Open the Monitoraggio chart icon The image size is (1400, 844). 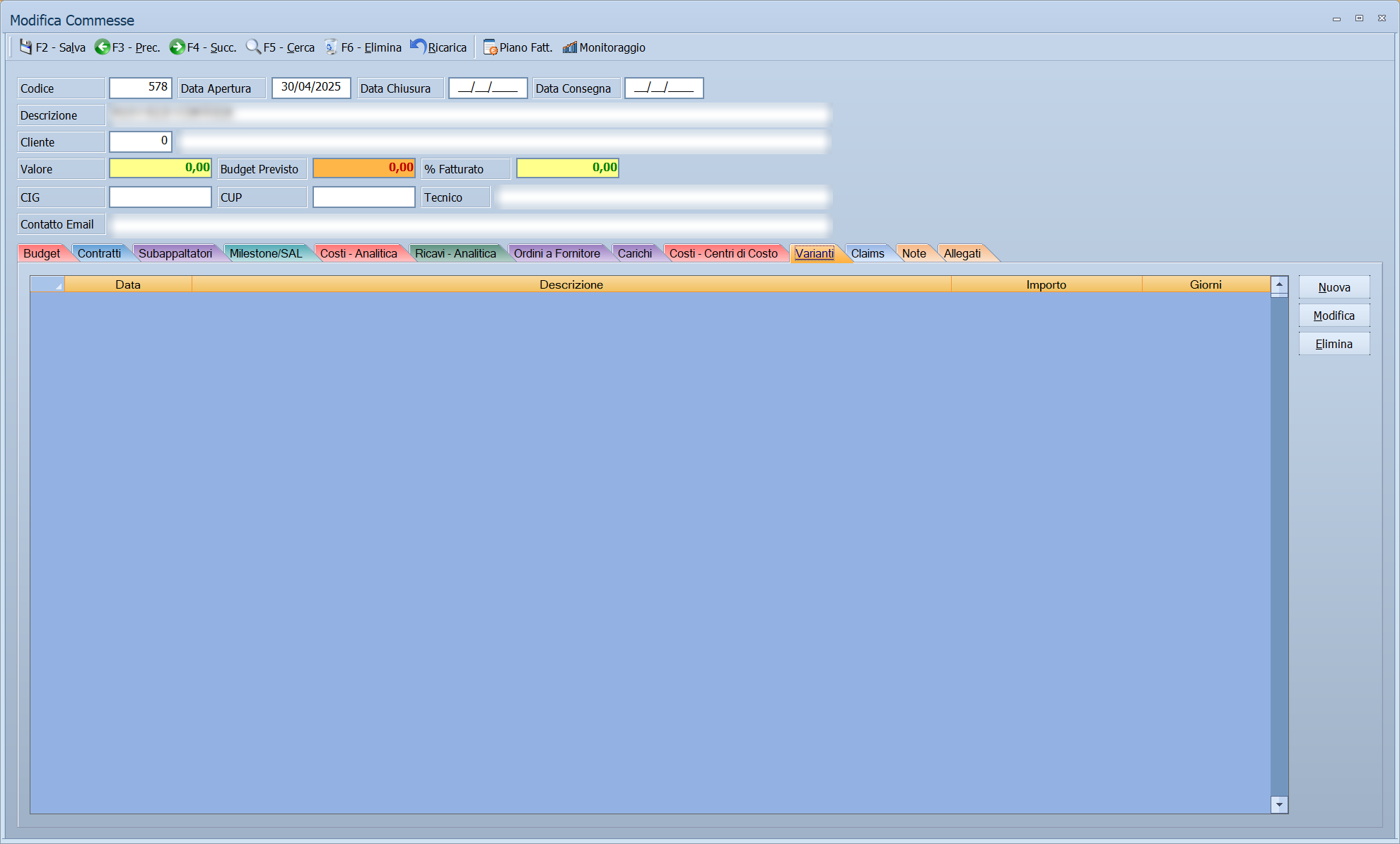pyautogui.click(x=570, y=47)
